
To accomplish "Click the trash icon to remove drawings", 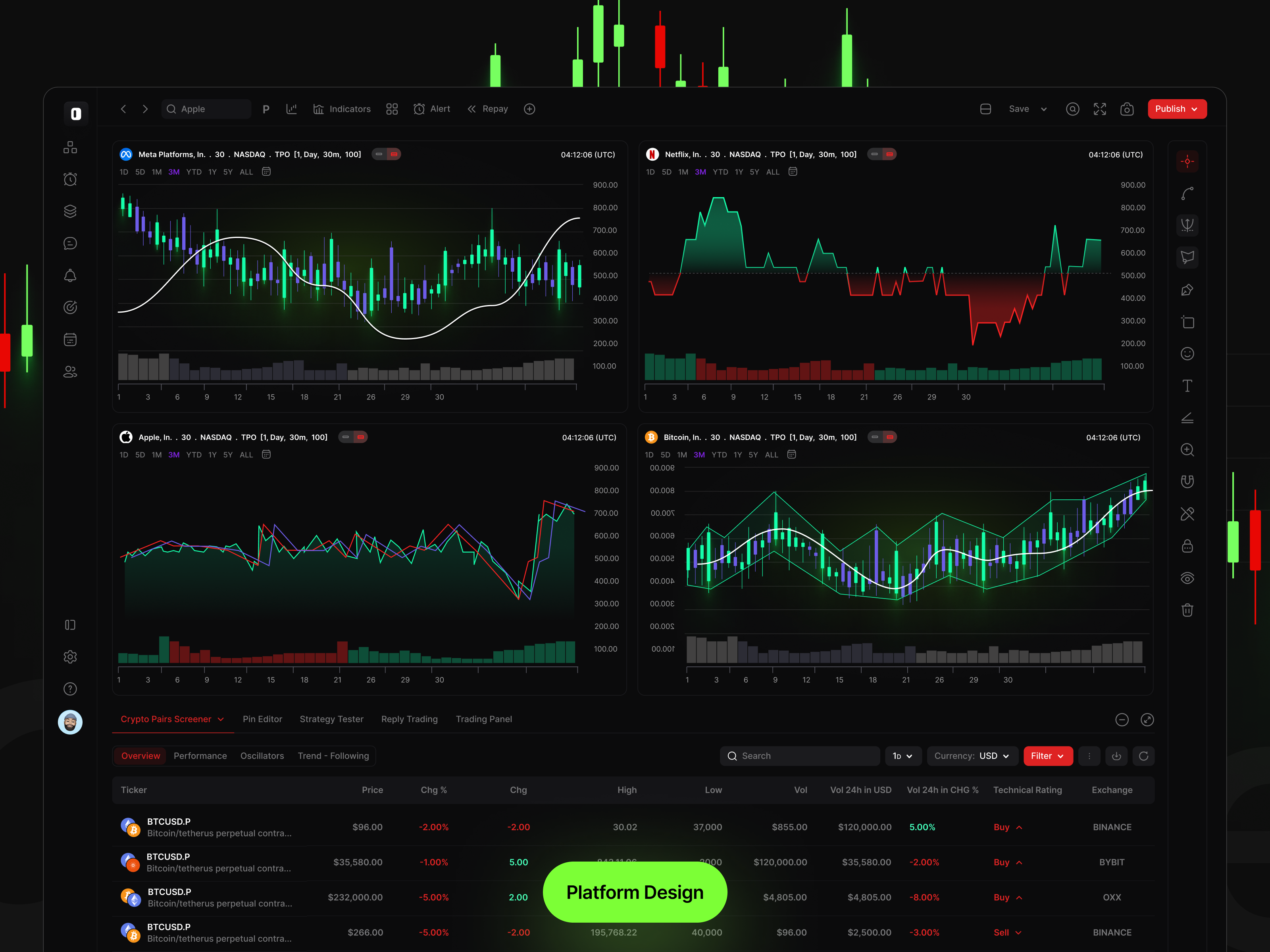I will pyautogui.click(x=1187, y=609).
